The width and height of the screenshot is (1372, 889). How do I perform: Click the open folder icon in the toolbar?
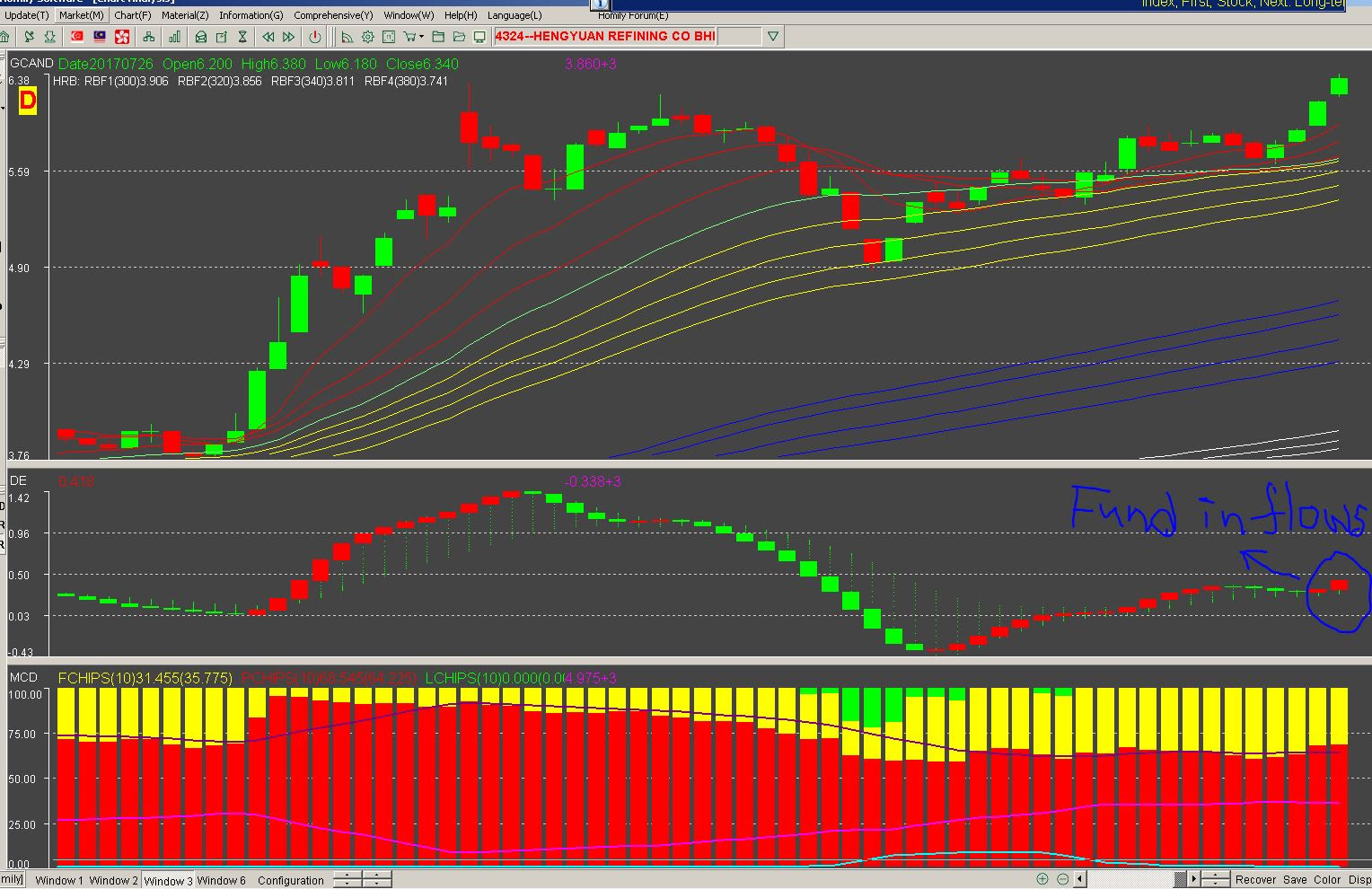pyautogui.click(x=459, y=37)
